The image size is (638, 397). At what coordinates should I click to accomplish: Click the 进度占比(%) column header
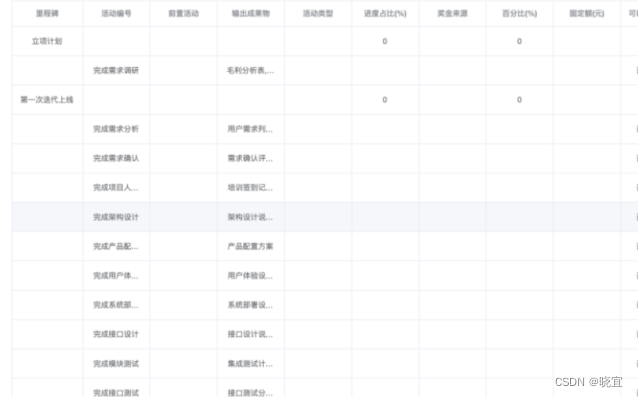click(x=385, y=13)
